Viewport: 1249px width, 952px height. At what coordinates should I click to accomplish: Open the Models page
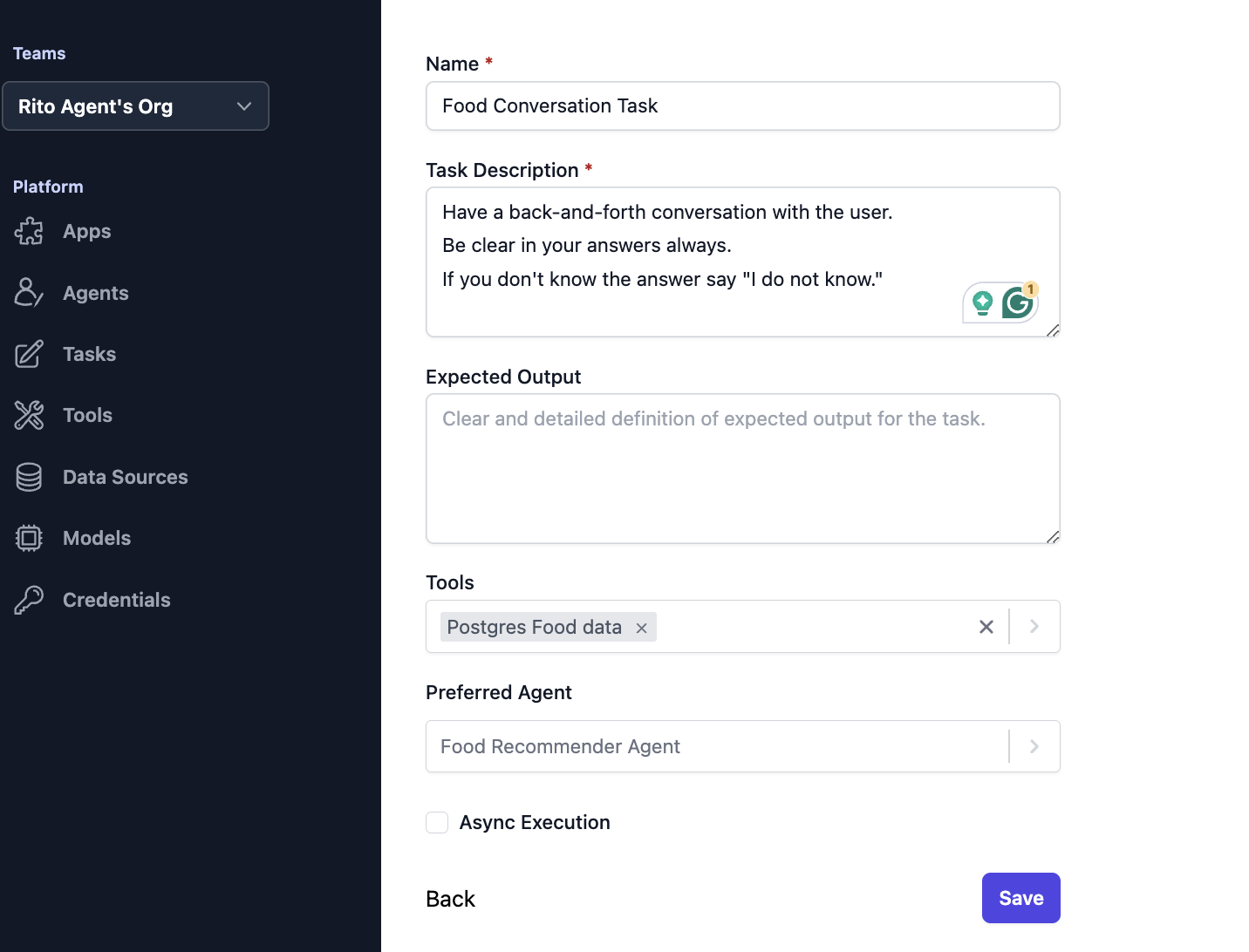coord(97,538)
